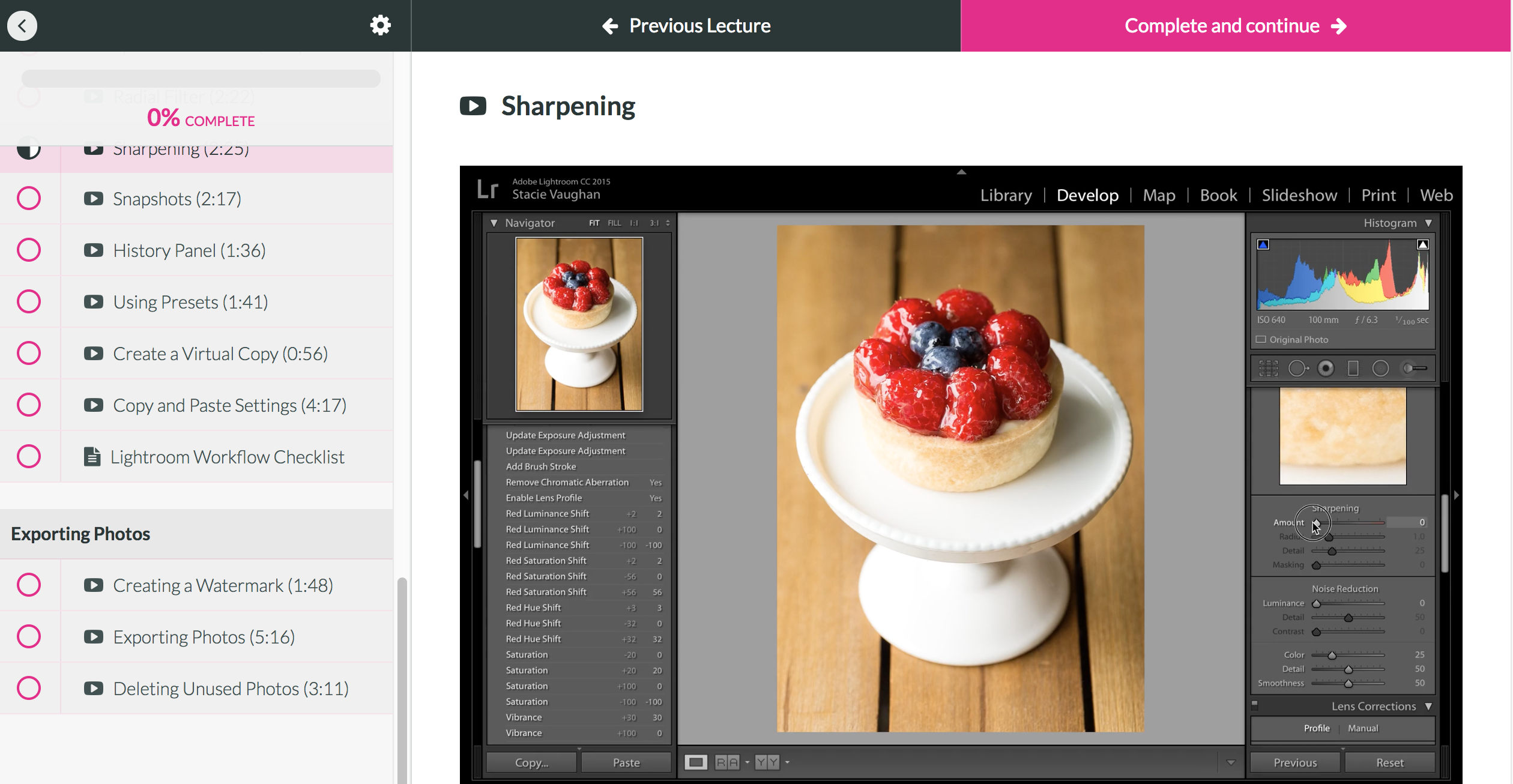1513x784 pixels.
Task: Open Navigator zoom level dropdown arrows
Action: 667,223
